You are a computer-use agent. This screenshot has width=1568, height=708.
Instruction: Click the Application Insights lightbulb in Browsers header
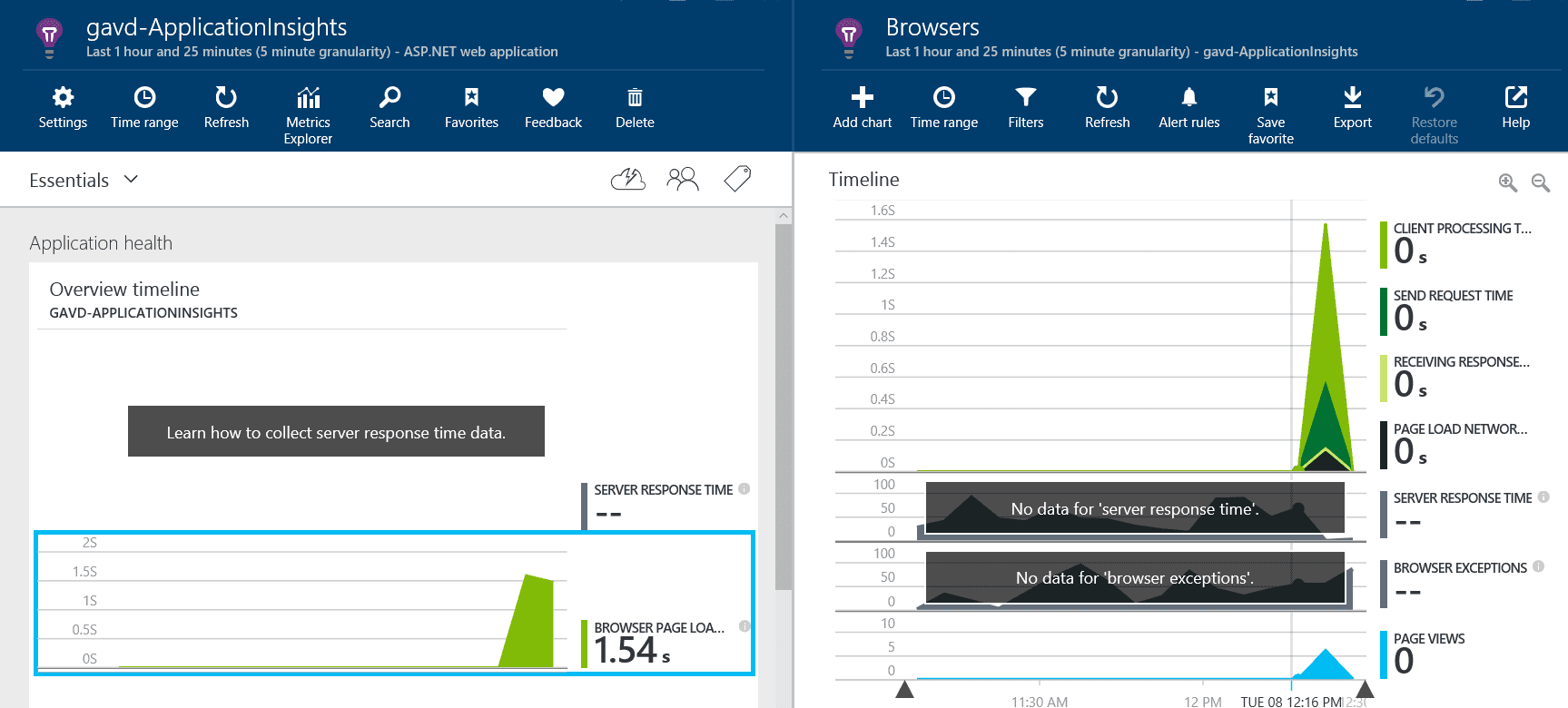(x=849, y=38)
